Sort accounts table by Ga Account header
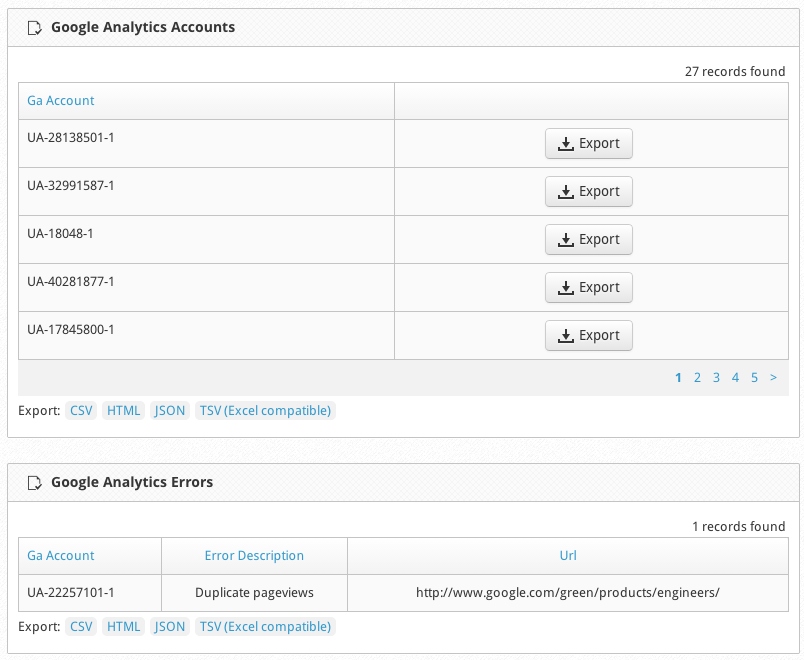804x660 pixels. coord(61,101)
